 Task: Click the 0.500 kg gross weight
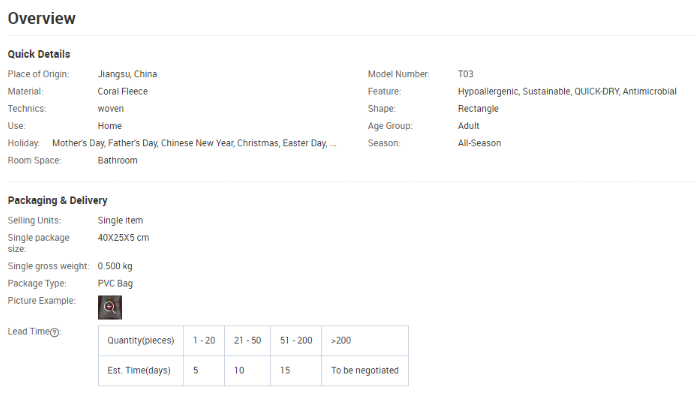tap(115, 266)
